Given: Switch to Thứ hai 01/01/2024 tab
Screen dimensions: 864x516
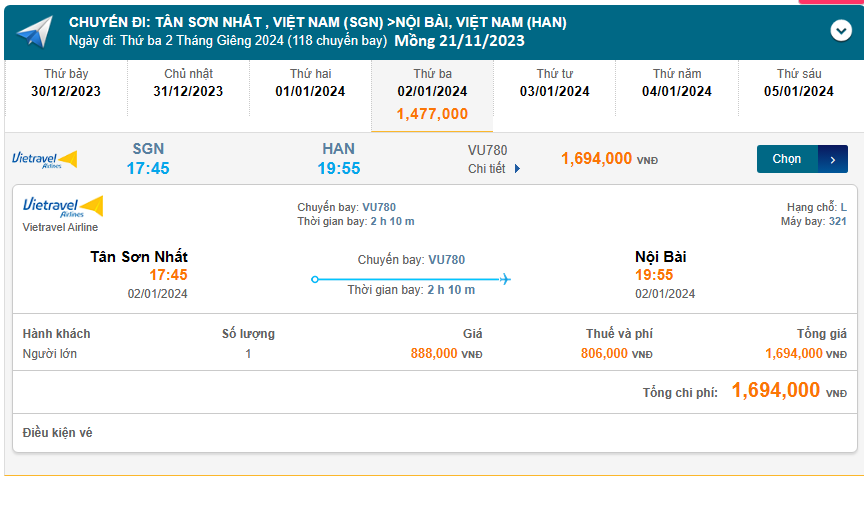Looking at the screenshot, I should pyautogui.click(x=310, y=83).
